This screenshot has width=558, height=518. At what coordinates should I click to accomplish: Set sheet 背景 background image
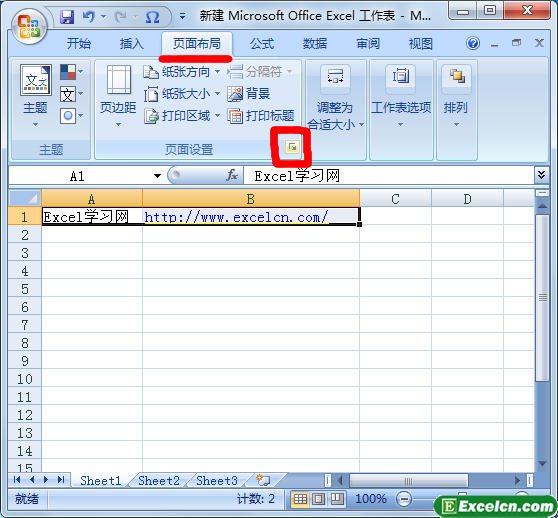249,94
